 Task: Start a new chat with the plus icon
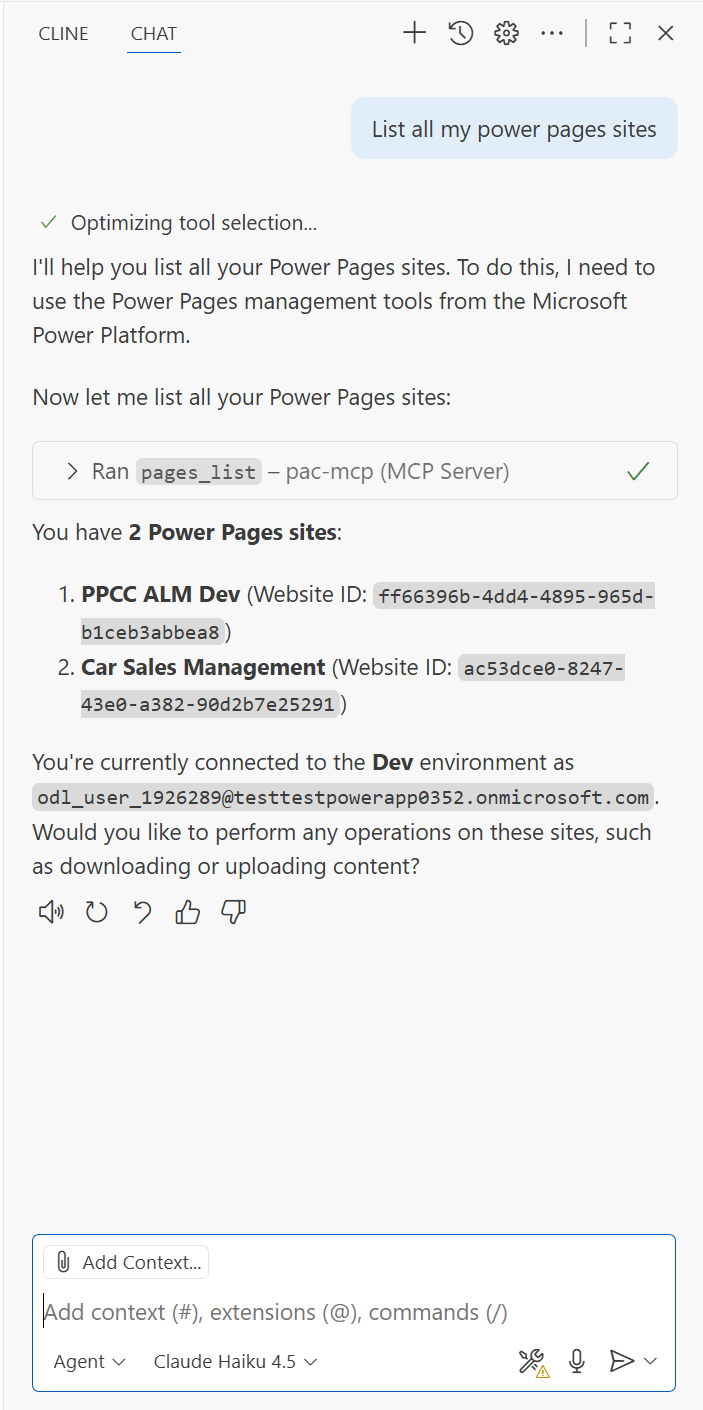(413, 32)
